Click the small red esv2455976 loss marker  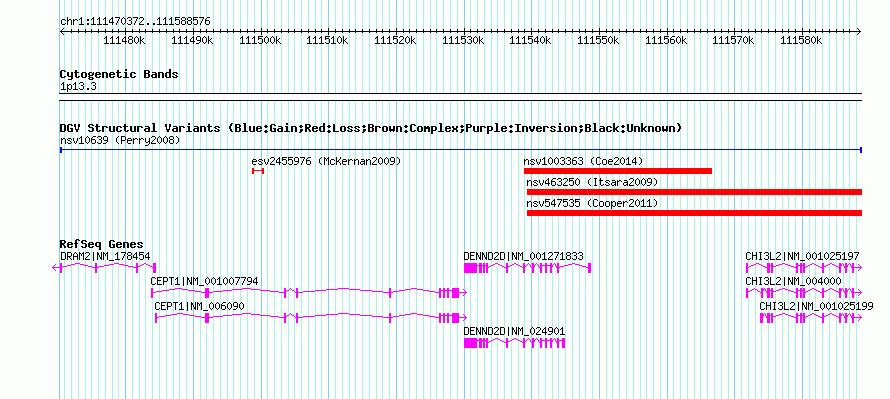point(258,171)
